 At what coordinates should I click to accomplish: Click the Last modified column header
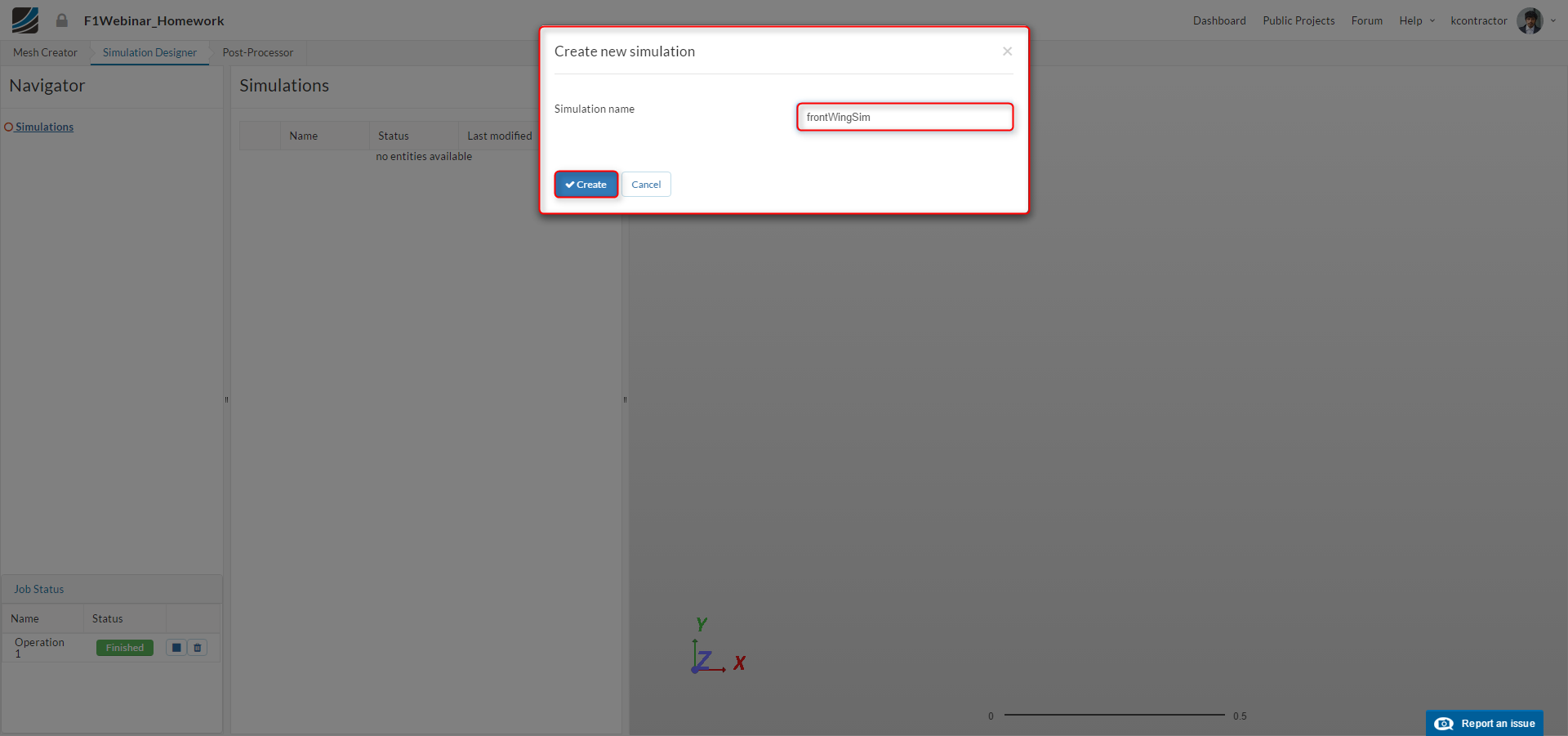click(499, 136)
